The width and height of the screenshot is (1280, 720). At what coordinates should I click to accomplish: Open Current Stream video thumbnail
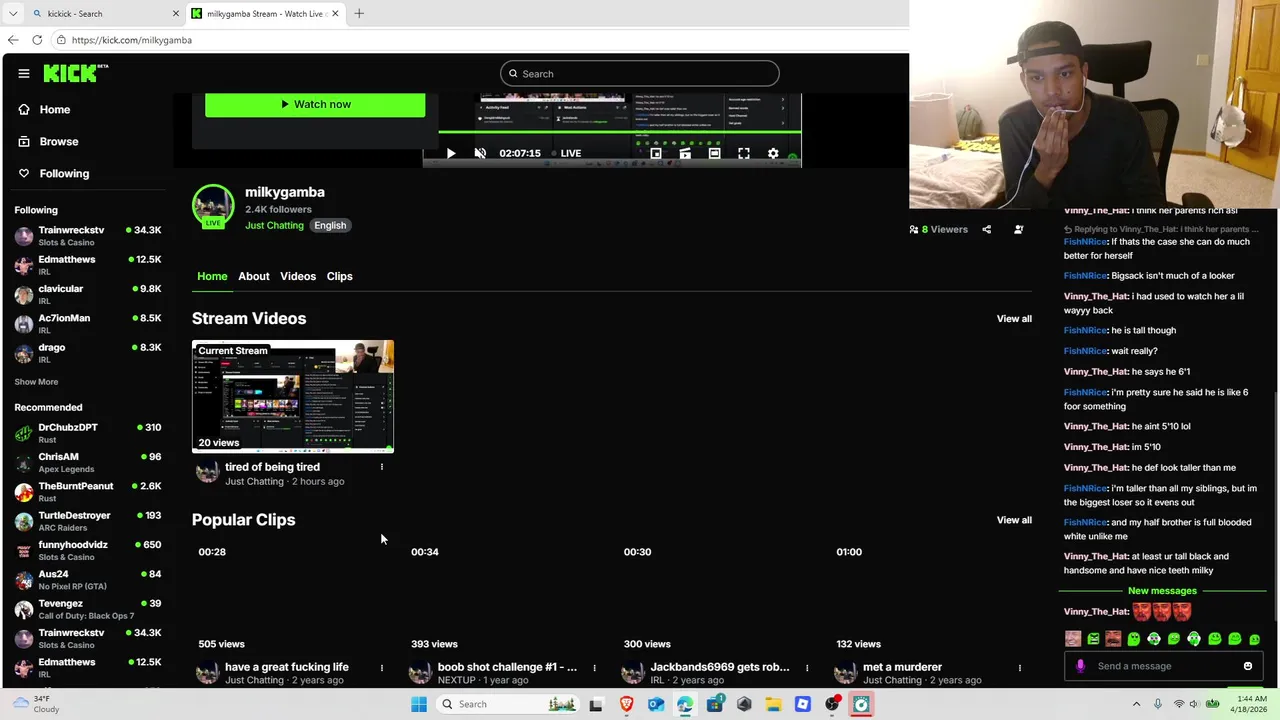point(293,396)
